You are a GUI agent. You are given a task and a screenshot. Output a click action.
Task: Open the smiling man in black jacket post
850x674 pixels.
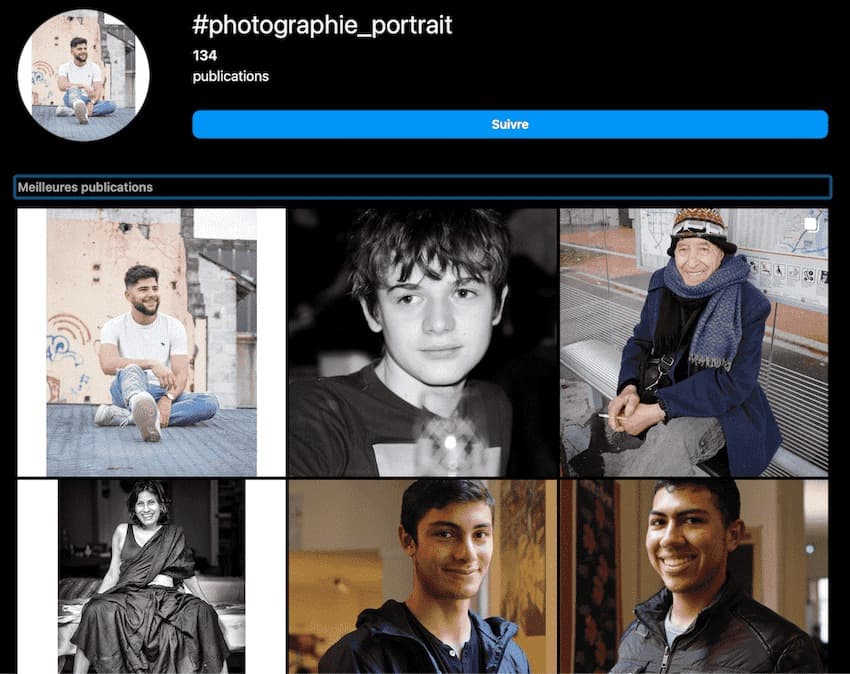click(x=694, y=576)
